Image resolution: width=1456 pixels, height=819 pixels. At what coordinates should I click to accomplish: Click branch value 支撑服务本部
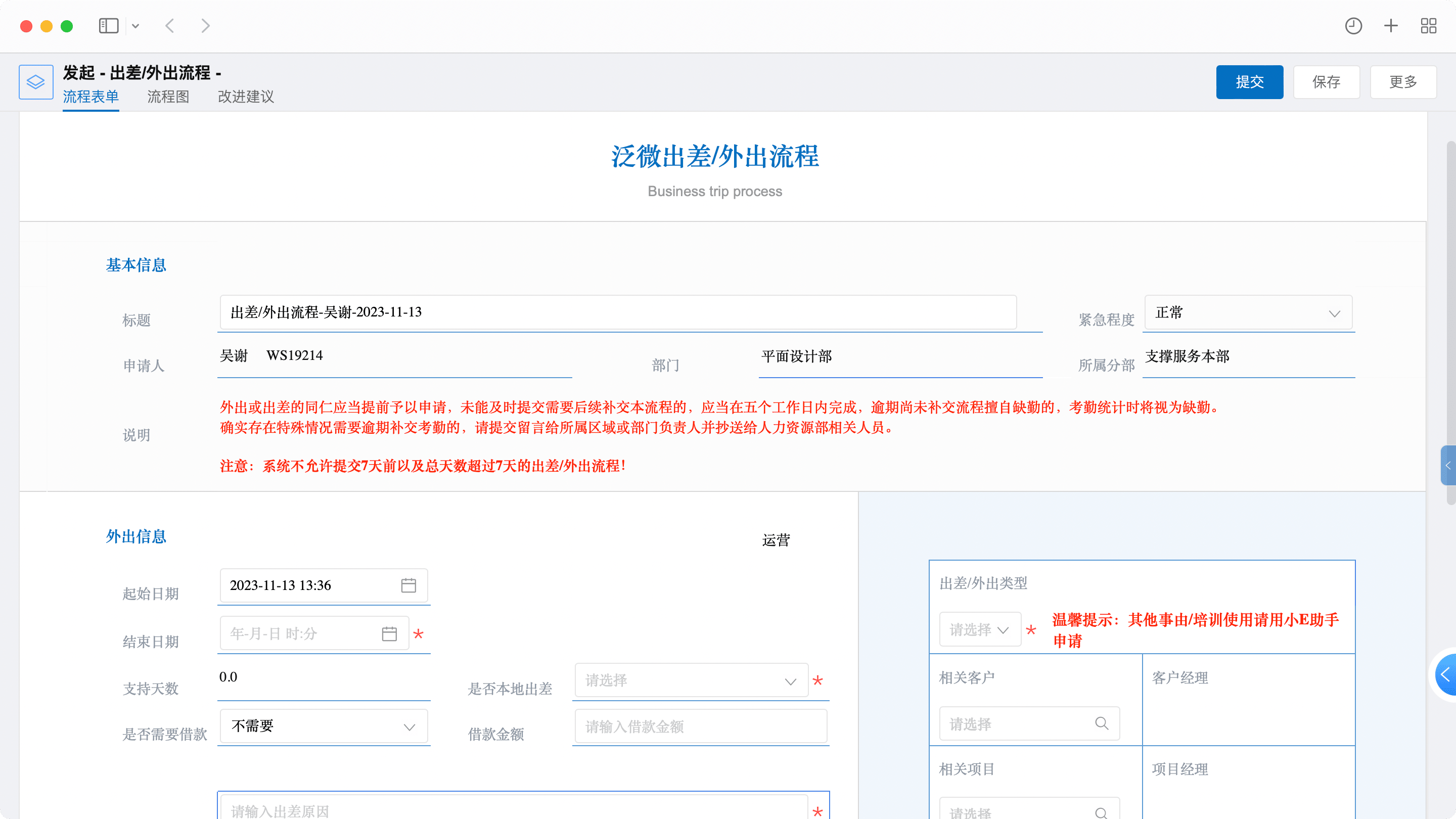[x=1187, y=356]
